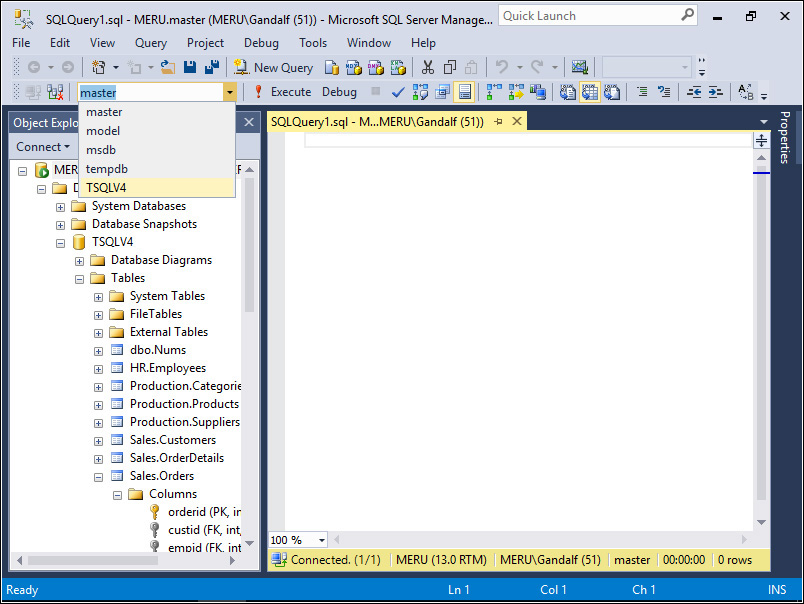Viewport: 804px width, 604px height.
Task: Open the zoom 100 % dropdown
Action: coord(320,540)
